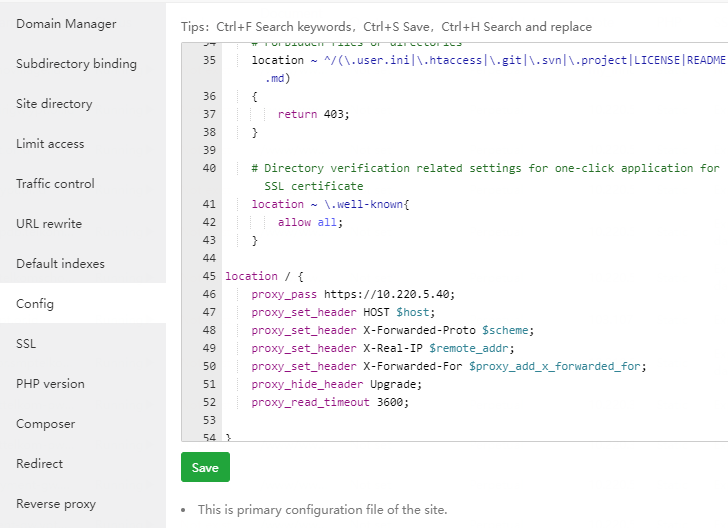Select Default indexes in sidebar

[x=60, y=264]
